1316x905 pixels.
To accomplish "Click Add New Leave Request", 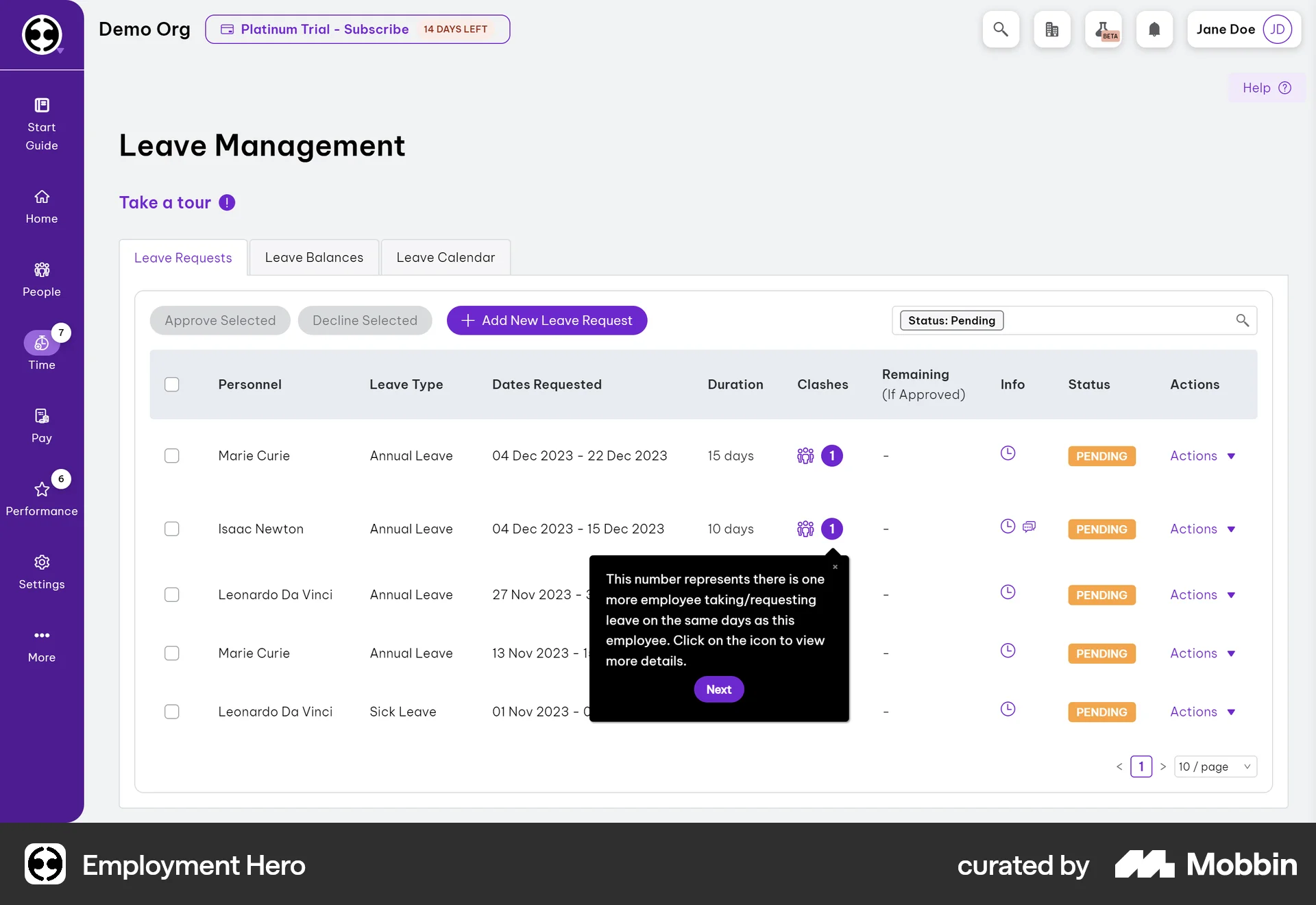I will pyautogui.click(x=546, y=320).
